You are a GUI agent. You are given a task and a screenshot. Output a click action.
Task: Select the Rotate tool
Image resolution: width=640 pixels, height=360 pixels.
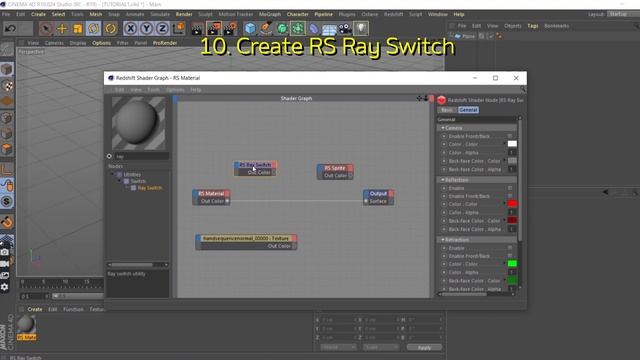[93, 29]
